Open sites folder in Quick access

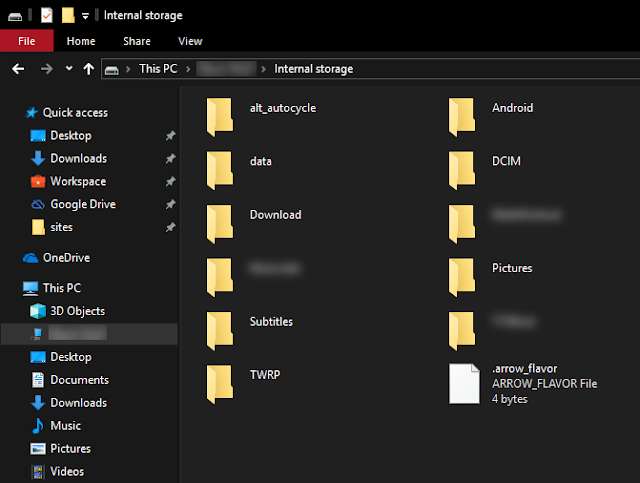click(x=61, y=227)
